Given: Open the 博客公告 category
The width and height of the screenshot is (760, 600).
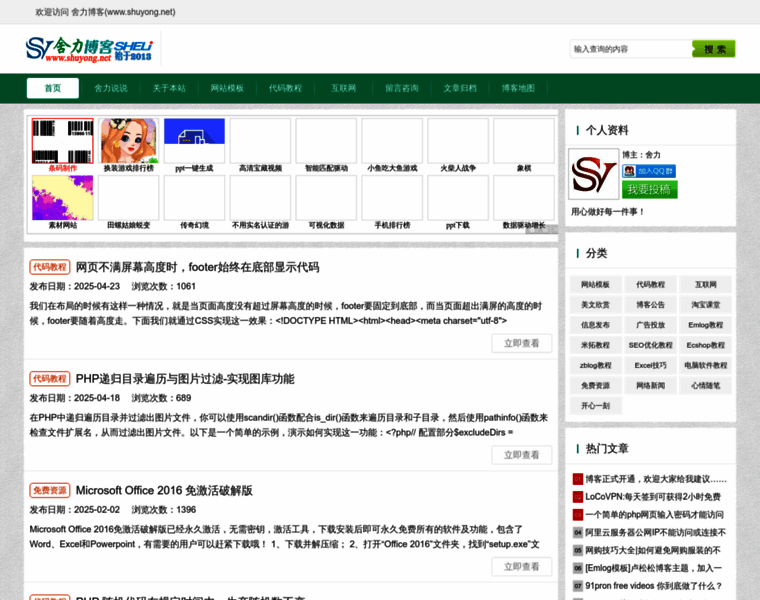Looking at the screenshot, I should (x=650, y=305).
